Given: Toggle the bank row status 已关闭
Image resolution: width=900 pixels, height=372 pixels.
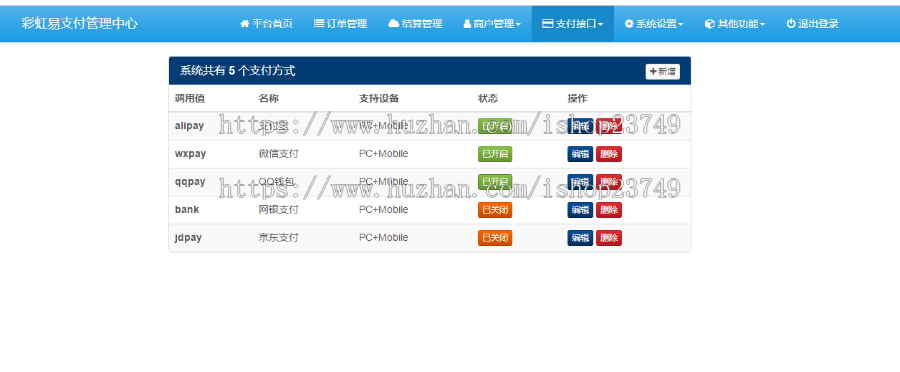Looking at the screenshot, I should click(x=495, y=210).
